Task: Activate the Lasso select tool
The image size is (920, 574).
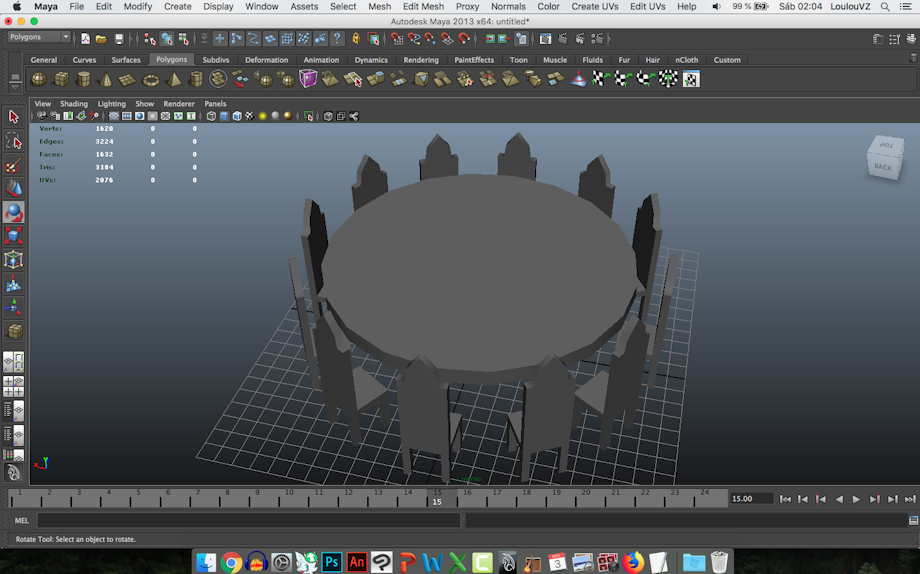Action: [14, 141]
